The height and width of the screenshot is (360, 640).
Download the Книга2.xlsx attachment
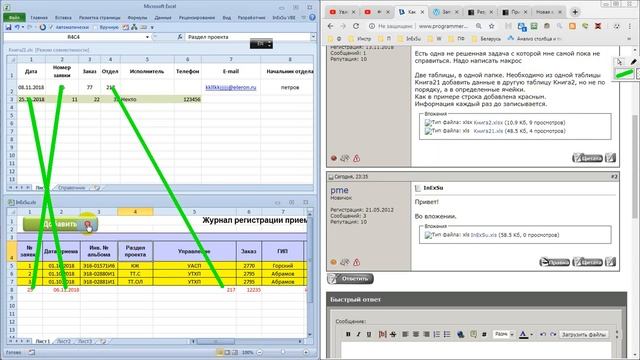[488, 122]
